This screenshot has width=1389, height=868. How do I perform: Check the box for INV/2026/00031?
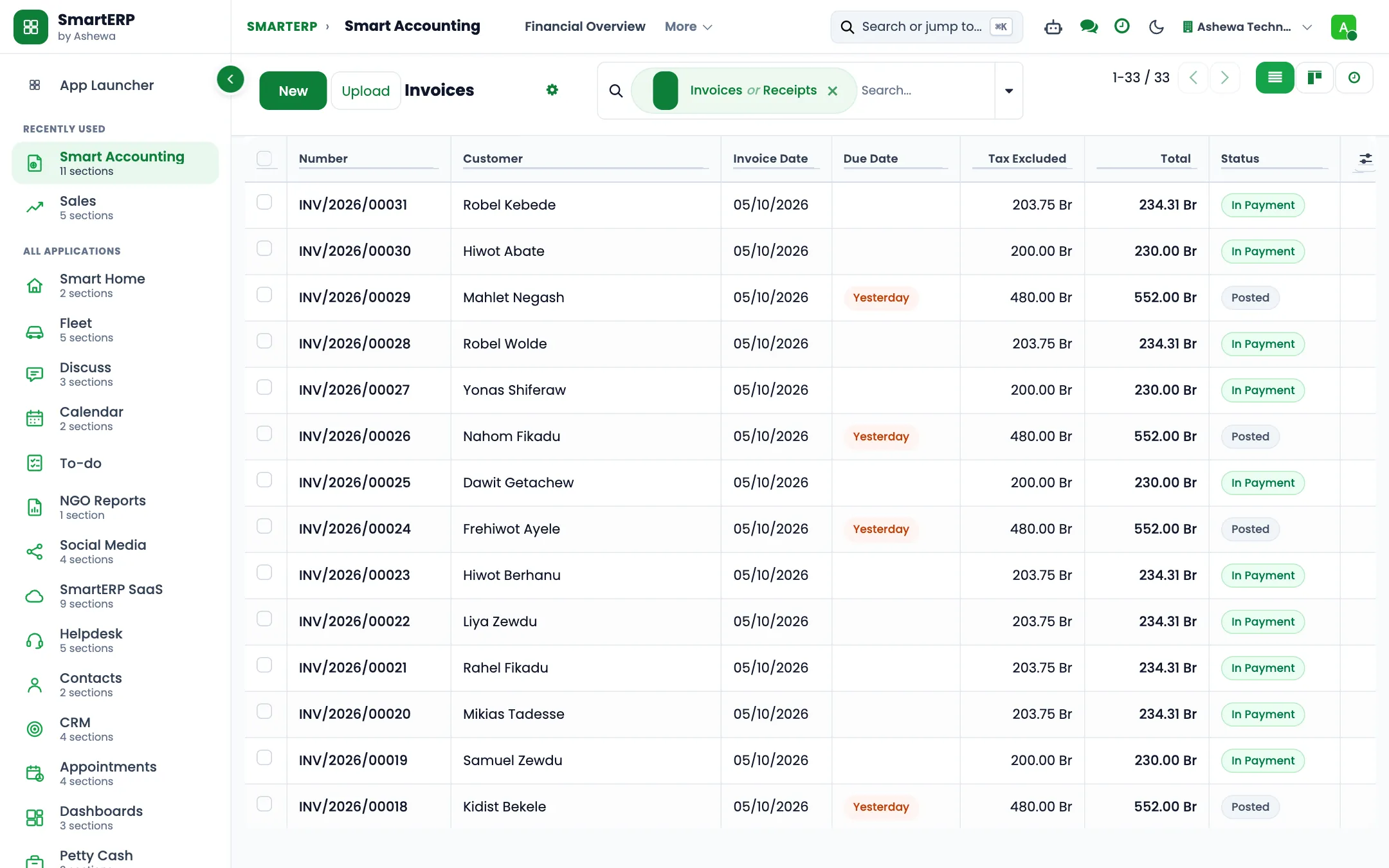(x=264, y=202)
